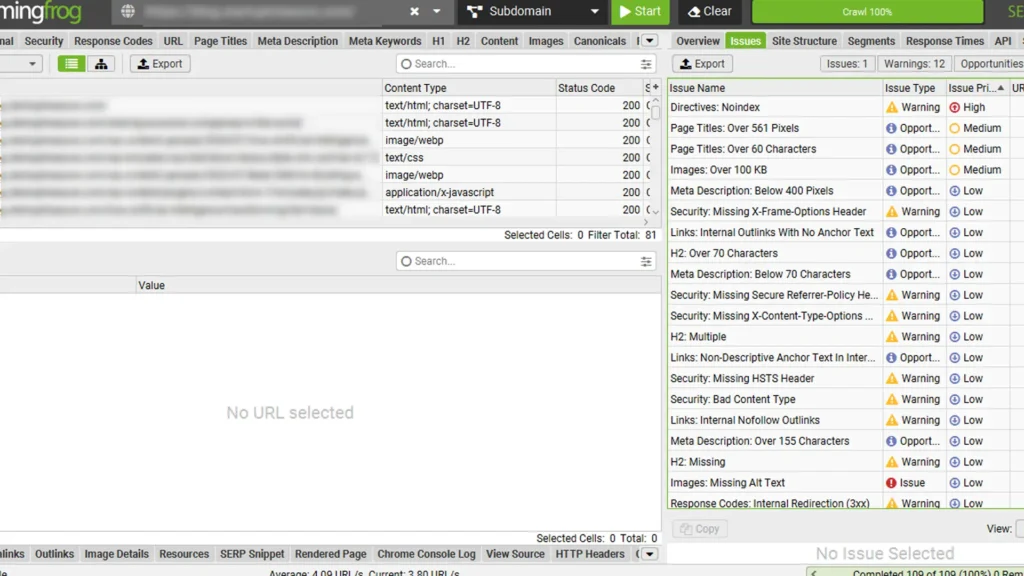Toggle the Opportunities filter
The image size is (1024, 576).
click(990, 64)
